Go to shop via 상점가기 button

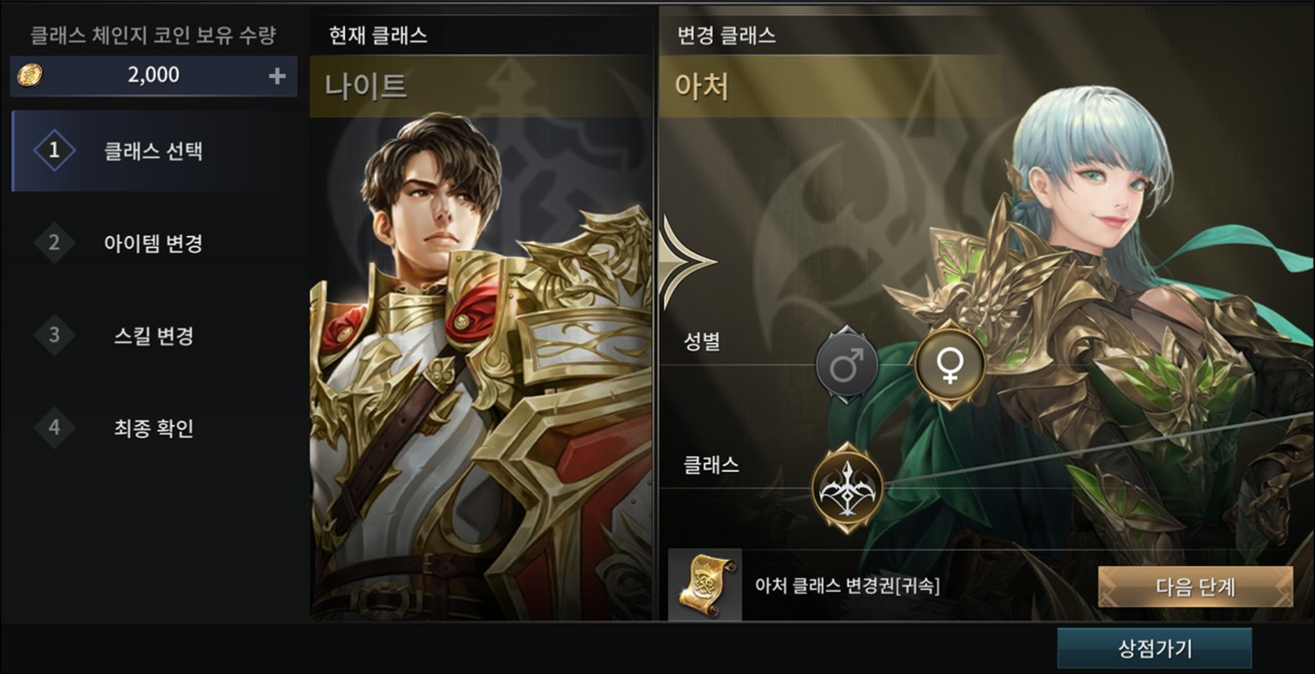[1154, 649]
